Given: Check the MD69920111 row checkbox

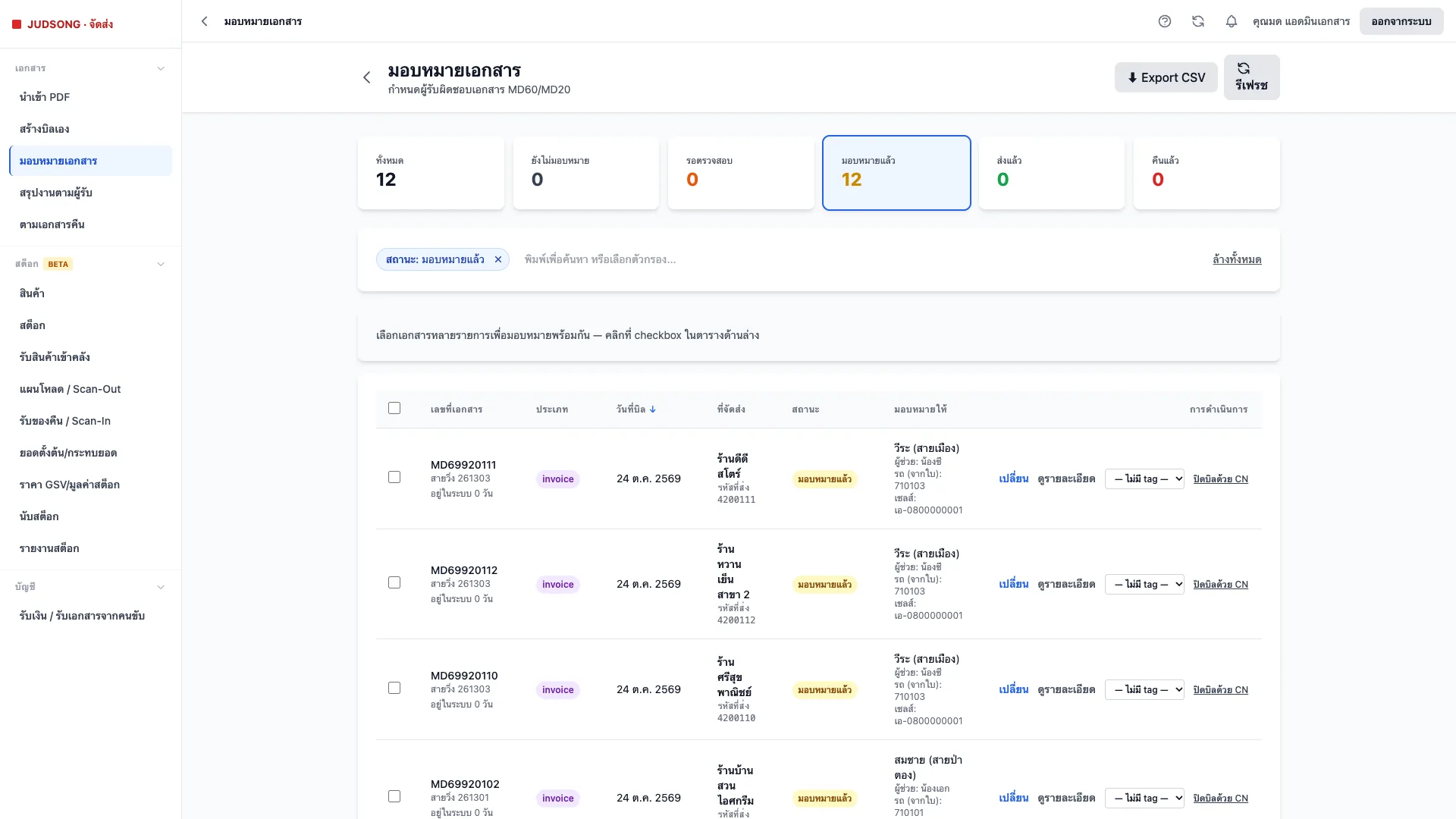Looking at the screenshot, I should tap(394, 477).
